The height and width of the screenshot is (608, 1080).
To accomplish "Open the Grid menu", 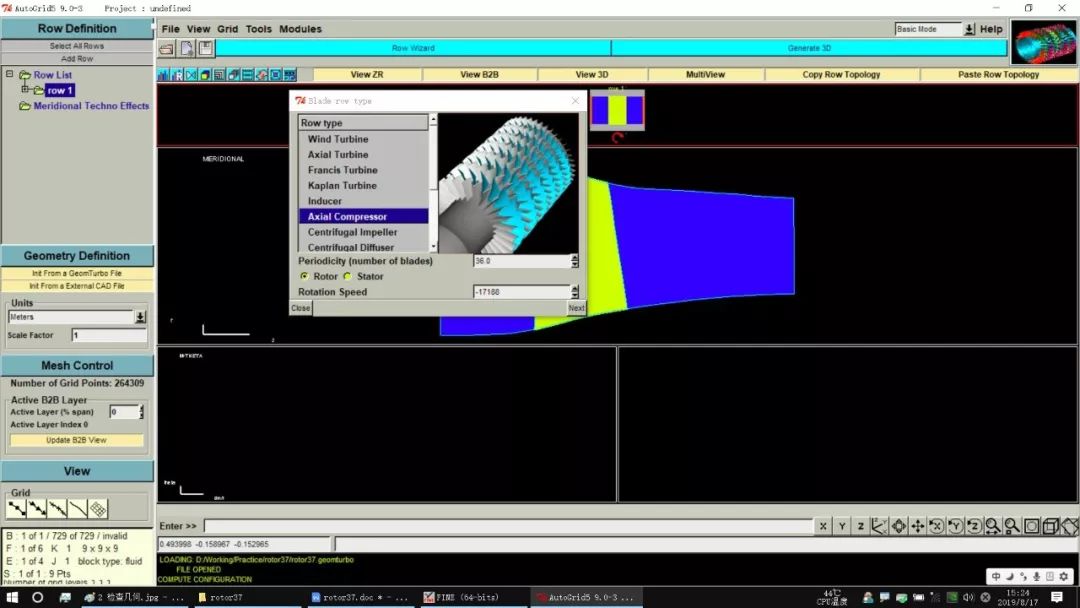I will tap(227, 29).
